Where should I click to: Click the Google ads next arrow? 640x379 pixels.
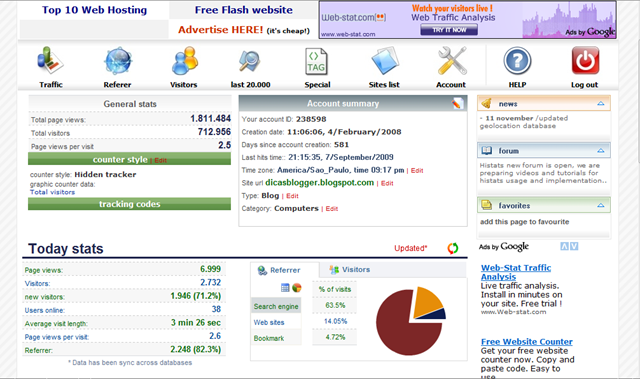point(574,246)
